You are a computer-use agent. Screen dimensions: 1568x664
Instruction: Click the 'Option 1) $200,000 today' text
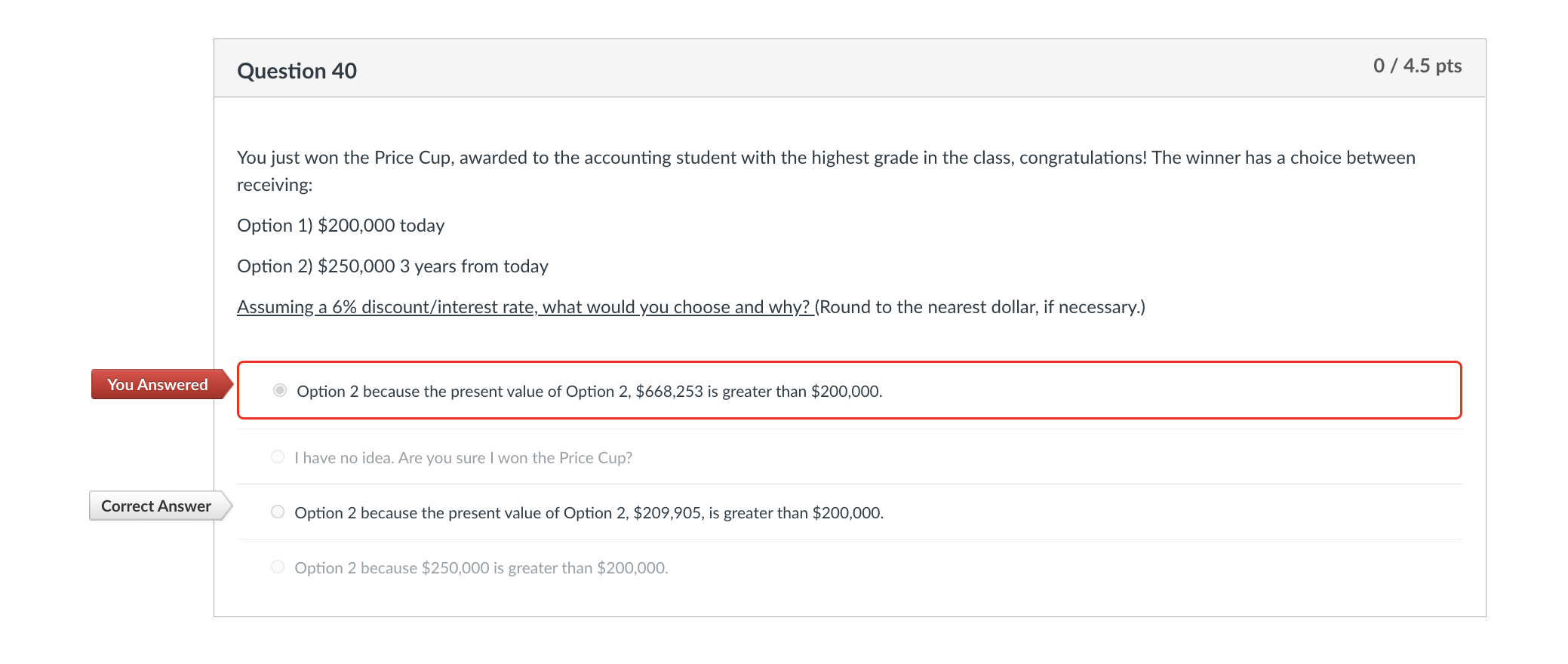click(x=341, y=224)
